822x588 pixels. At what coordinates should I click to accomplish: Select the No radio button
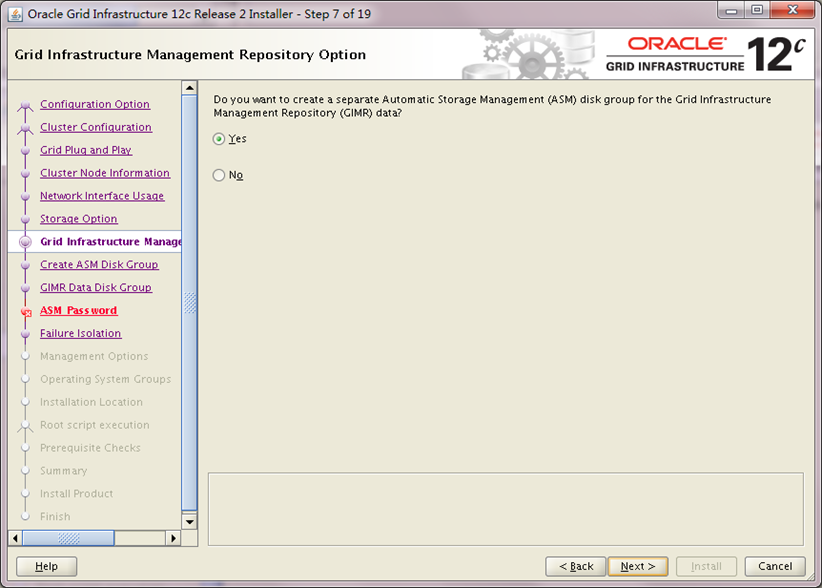(x=219, y=175)
